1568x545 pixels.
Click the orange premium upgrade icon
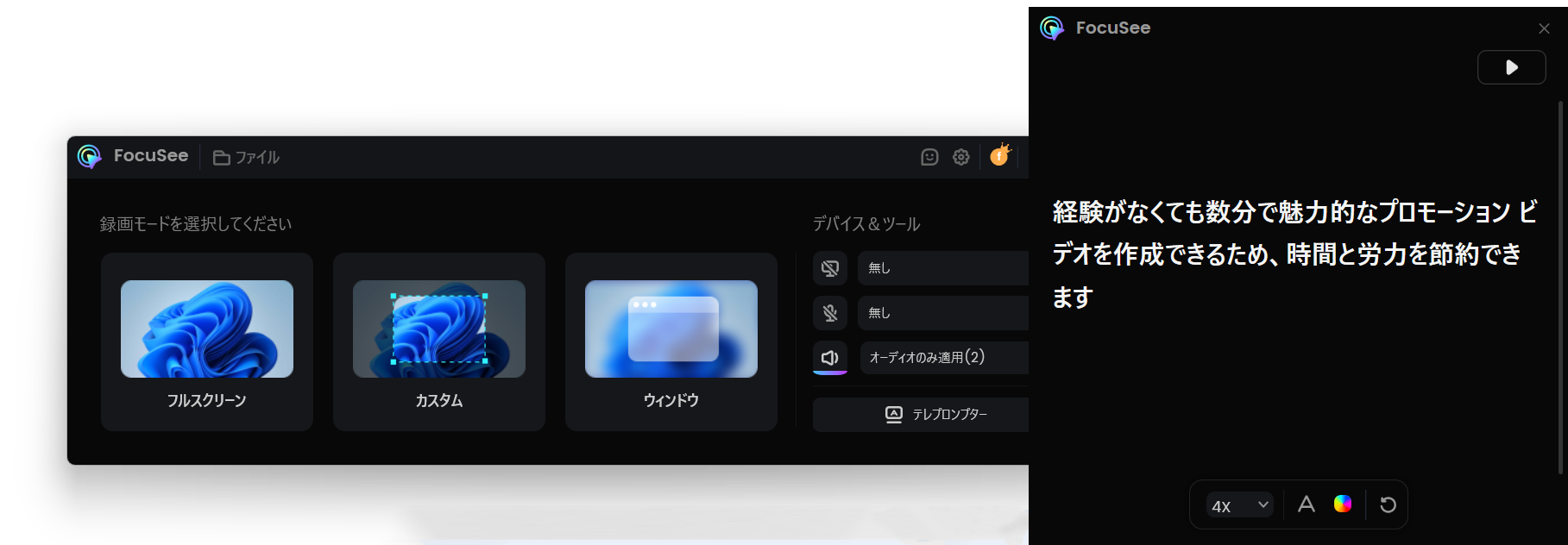point(999,156)
